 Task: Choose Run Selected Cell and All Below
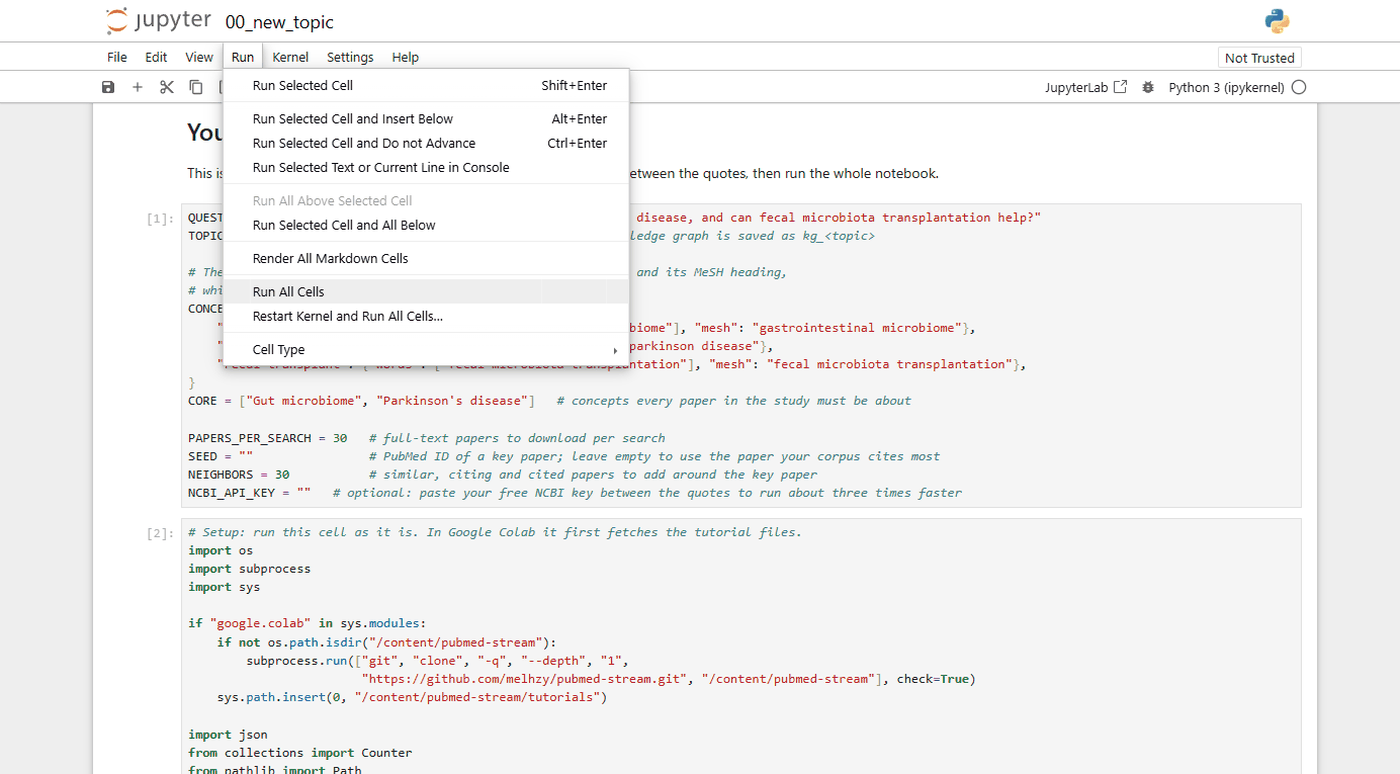coord(426,225)
